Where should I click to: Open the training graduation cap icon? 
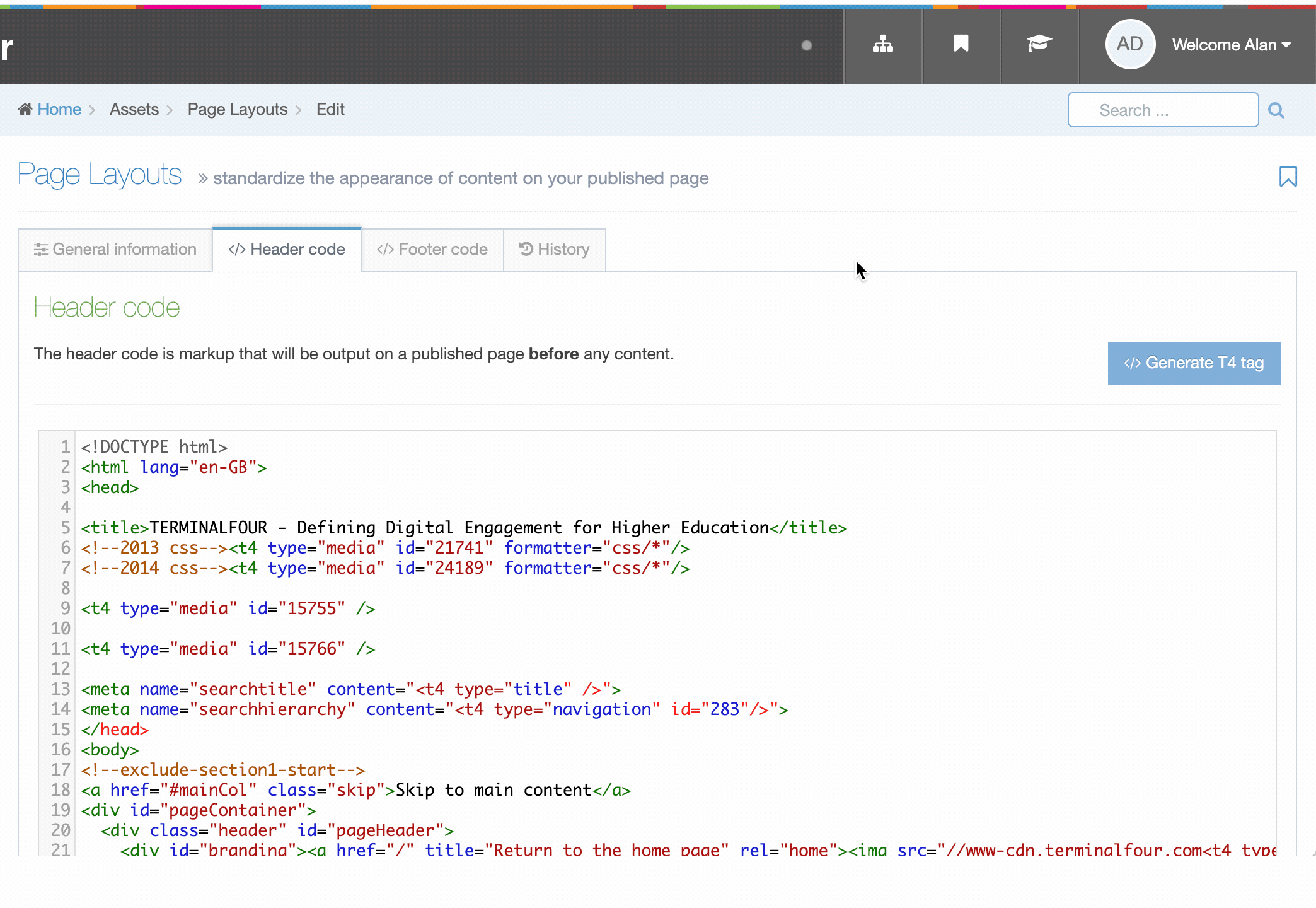(1039, 44)
